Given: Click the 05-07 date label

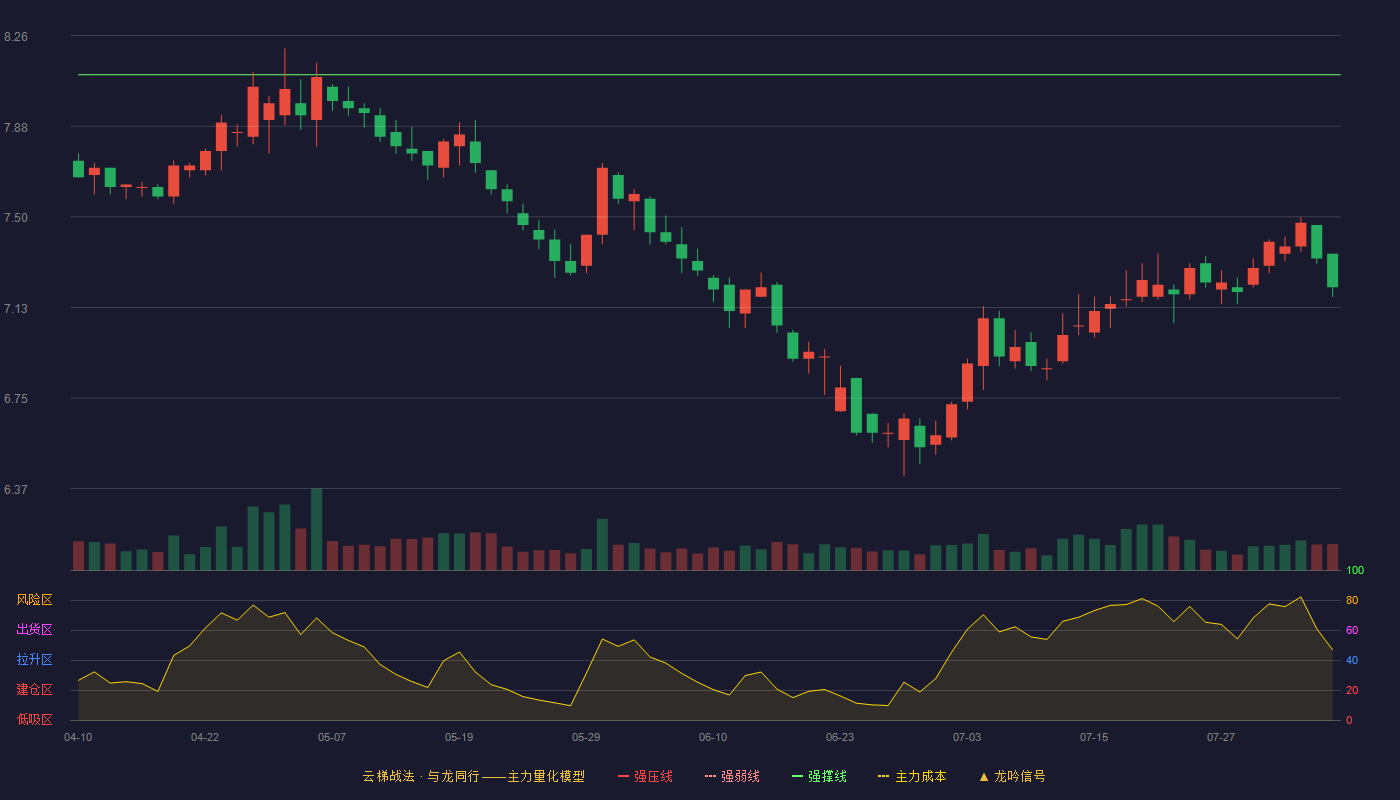Looking at the screenshot, I should (332, 737).
